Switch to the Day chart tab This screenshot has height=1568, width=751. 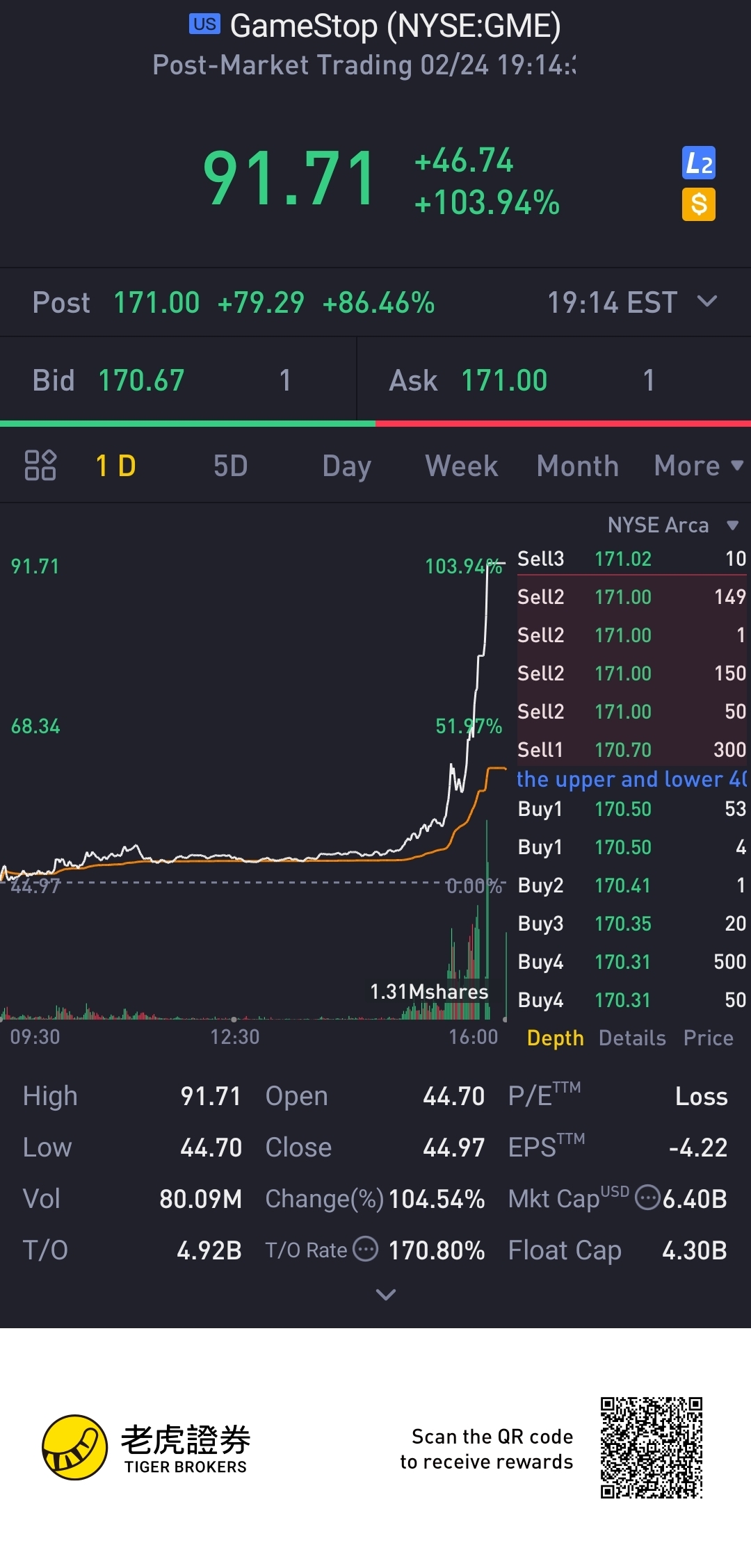pyautogui.click(x=346, y=466)
